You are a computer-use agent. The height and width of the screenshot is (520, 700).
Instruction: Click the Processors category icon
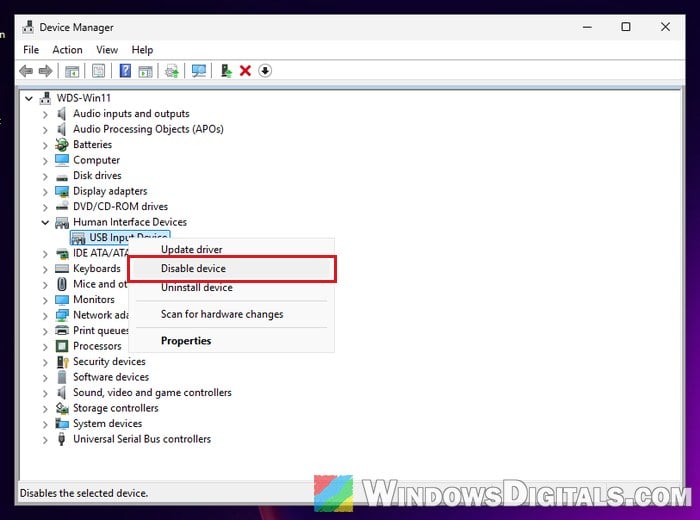[x=62, y=346]
